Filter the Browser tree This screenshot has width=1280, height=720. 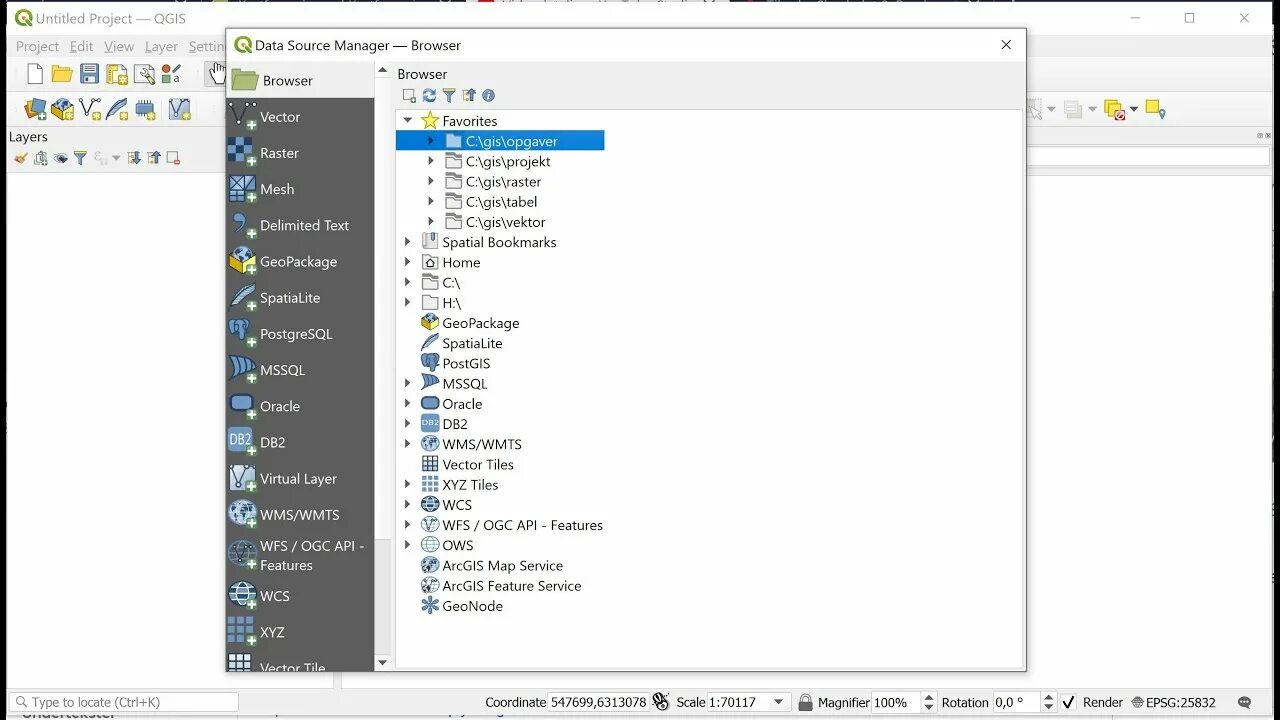[449, 96]
